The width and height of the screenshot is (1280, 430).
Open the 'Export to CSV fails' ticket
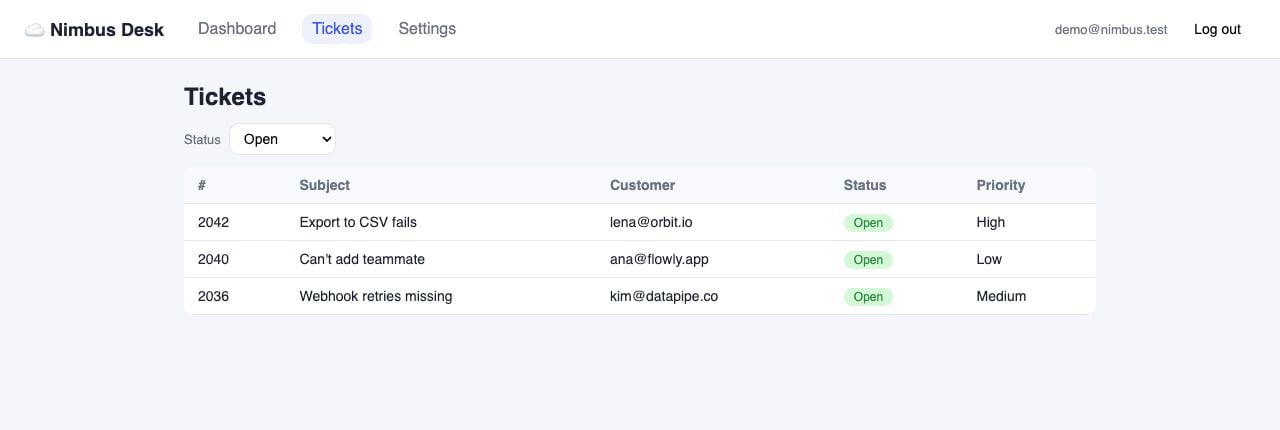pos(358,222)
